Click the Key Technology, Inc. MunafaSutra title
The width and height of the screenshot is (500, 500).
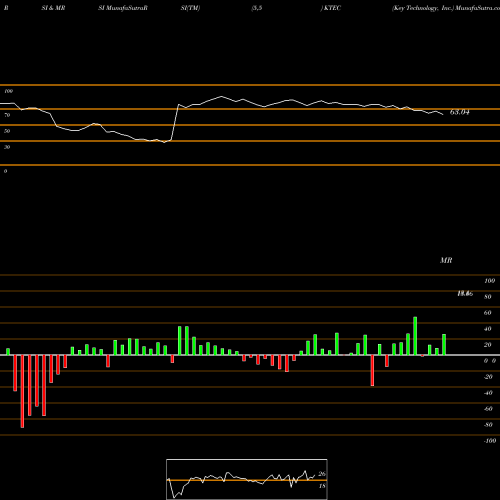coord(446,8)
